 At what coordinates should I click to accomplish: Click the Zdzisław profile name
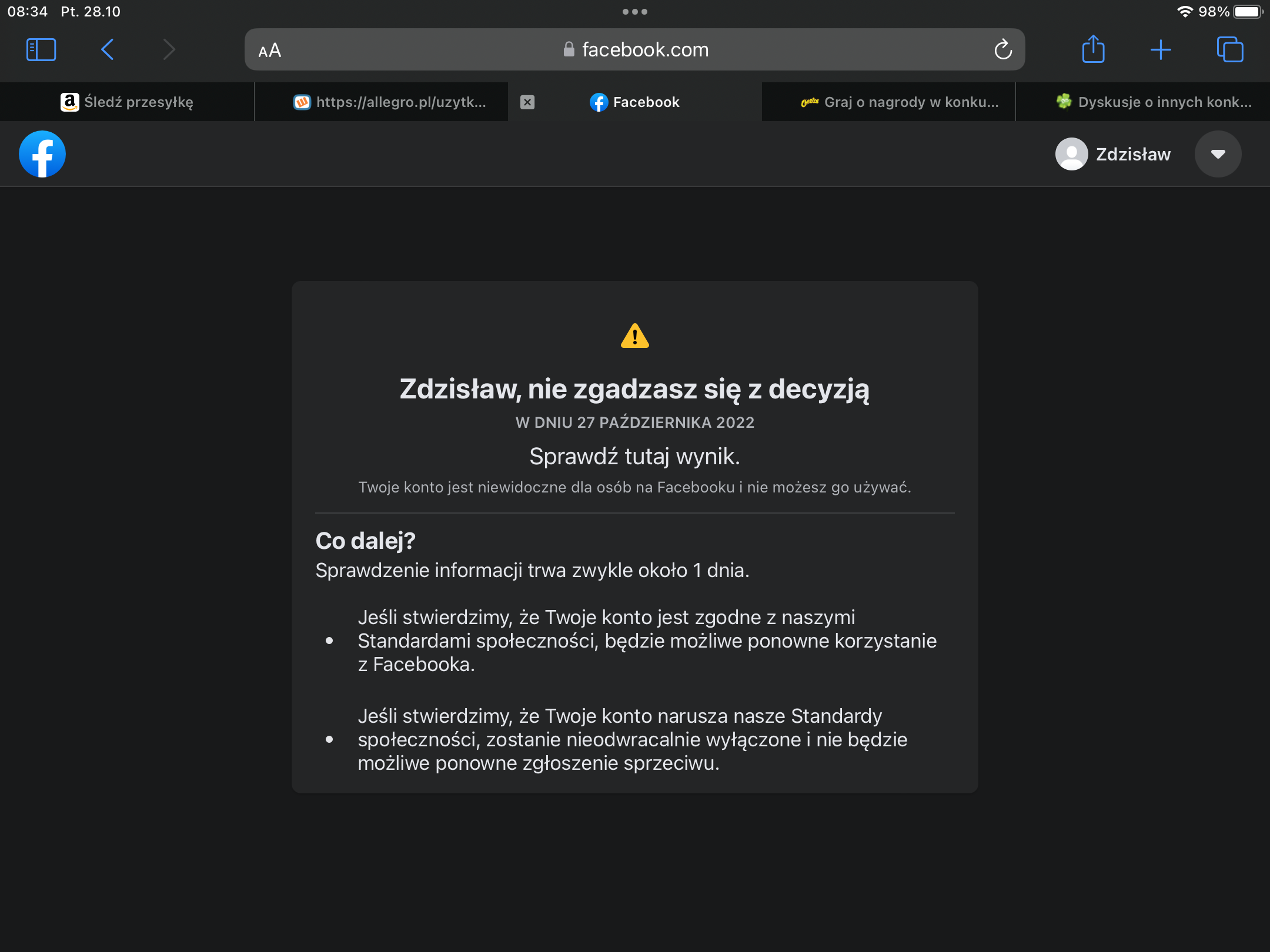click(x=1133, y=155)
